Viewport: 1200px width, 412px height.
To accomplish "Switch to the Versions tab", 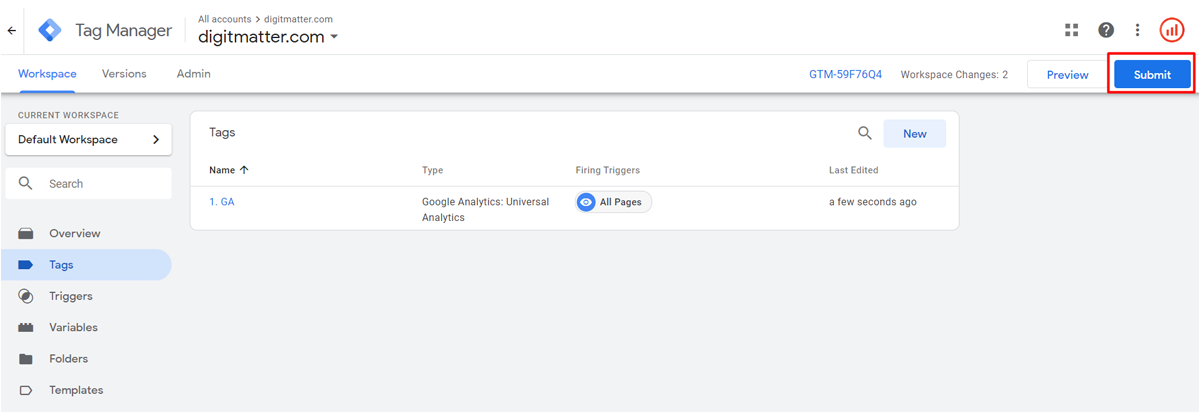I will click(124, 74).
